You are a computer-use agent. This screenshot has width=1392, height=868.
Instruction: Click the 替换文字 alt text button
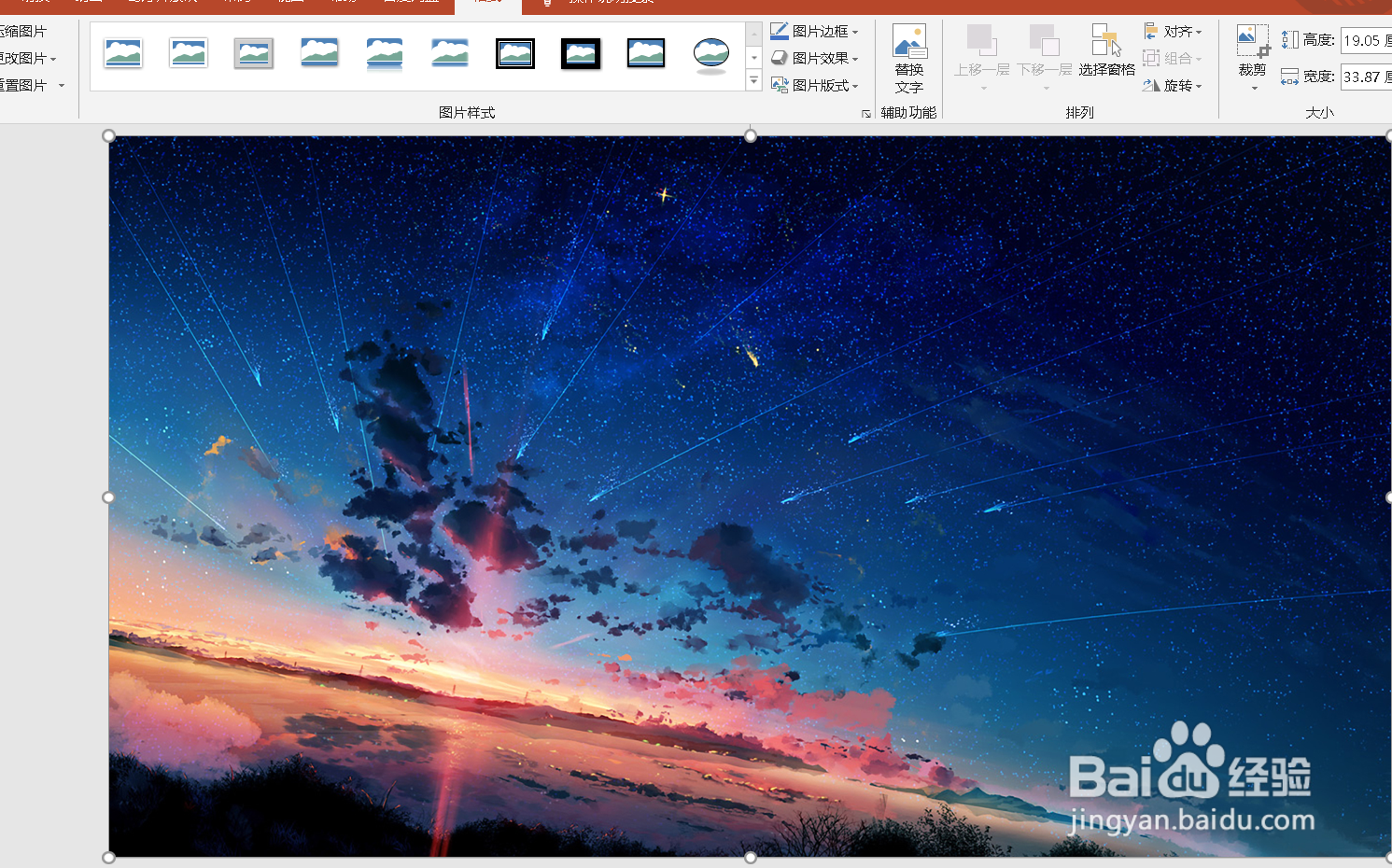tap(909, 60)
